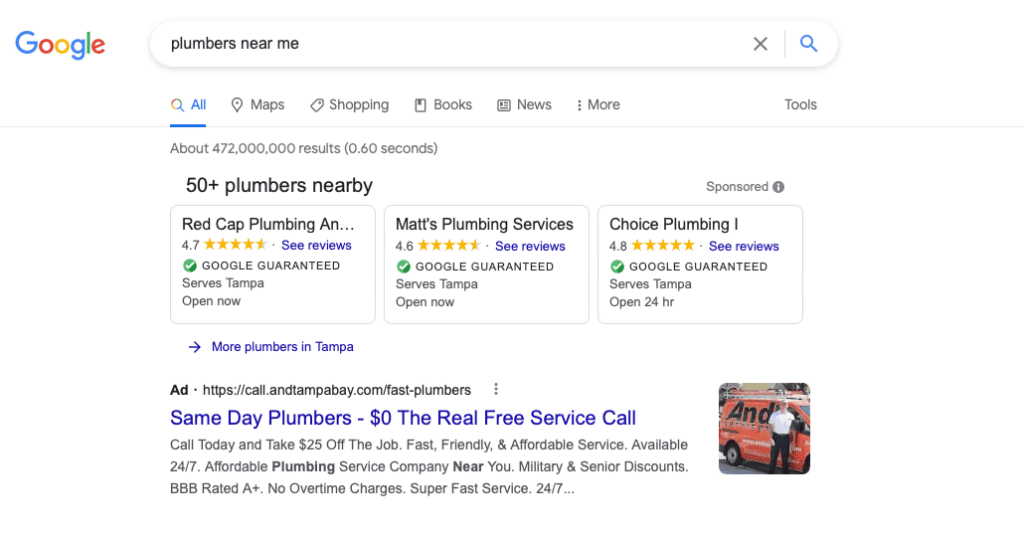The height and width of the screenshot is (538, 1024).
Task: Click the orange van ad thumbnail
Action: (x=764, y=428)
